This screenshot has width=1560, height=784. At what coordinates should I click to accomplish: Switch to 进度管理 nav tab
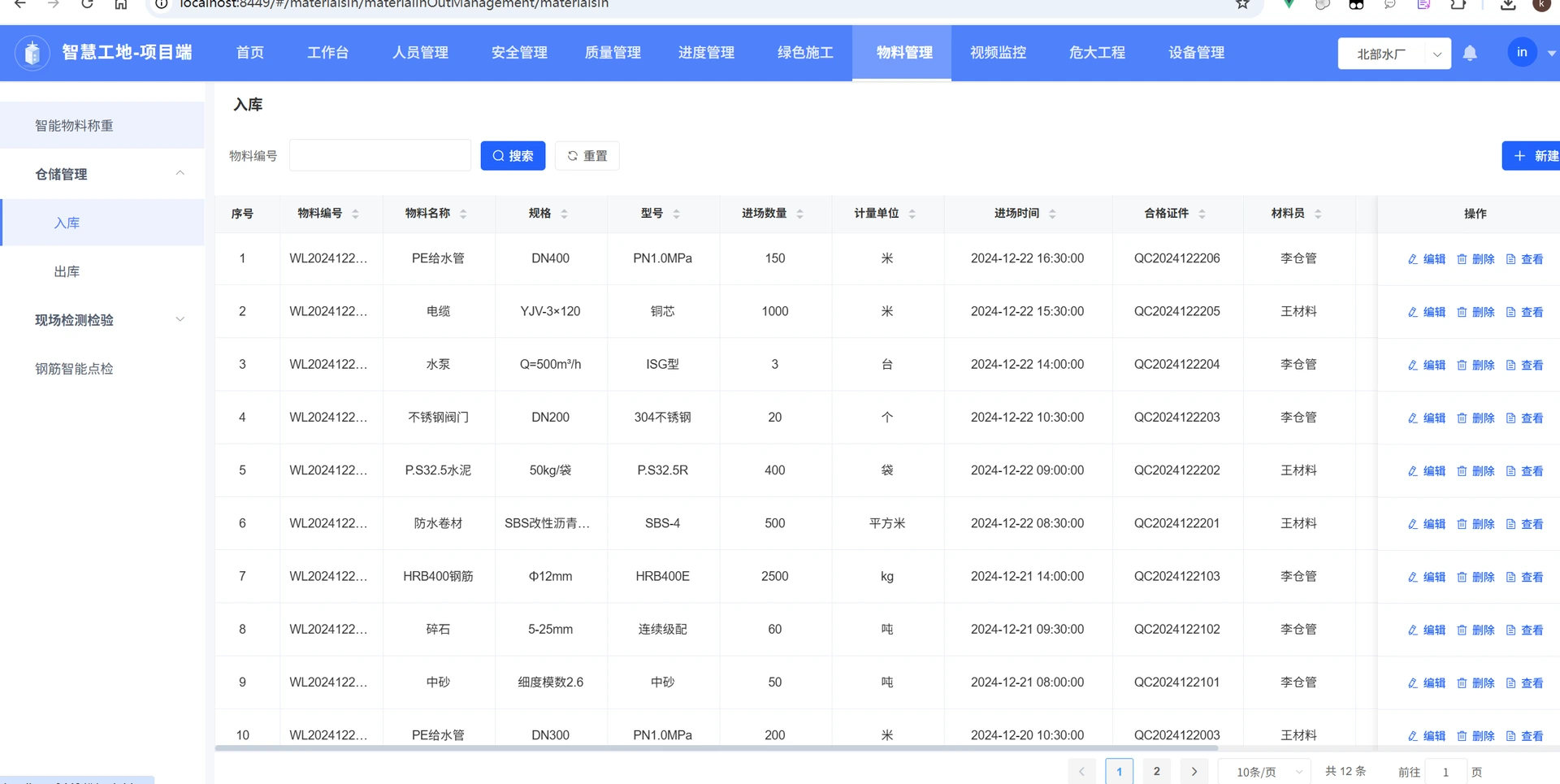click(706, 53)
